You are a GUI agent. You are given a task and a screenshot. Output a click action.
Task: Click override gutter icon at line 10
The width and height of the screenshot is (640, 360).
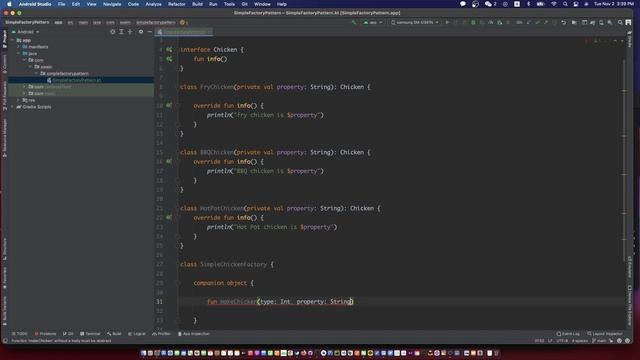[169, 105]
